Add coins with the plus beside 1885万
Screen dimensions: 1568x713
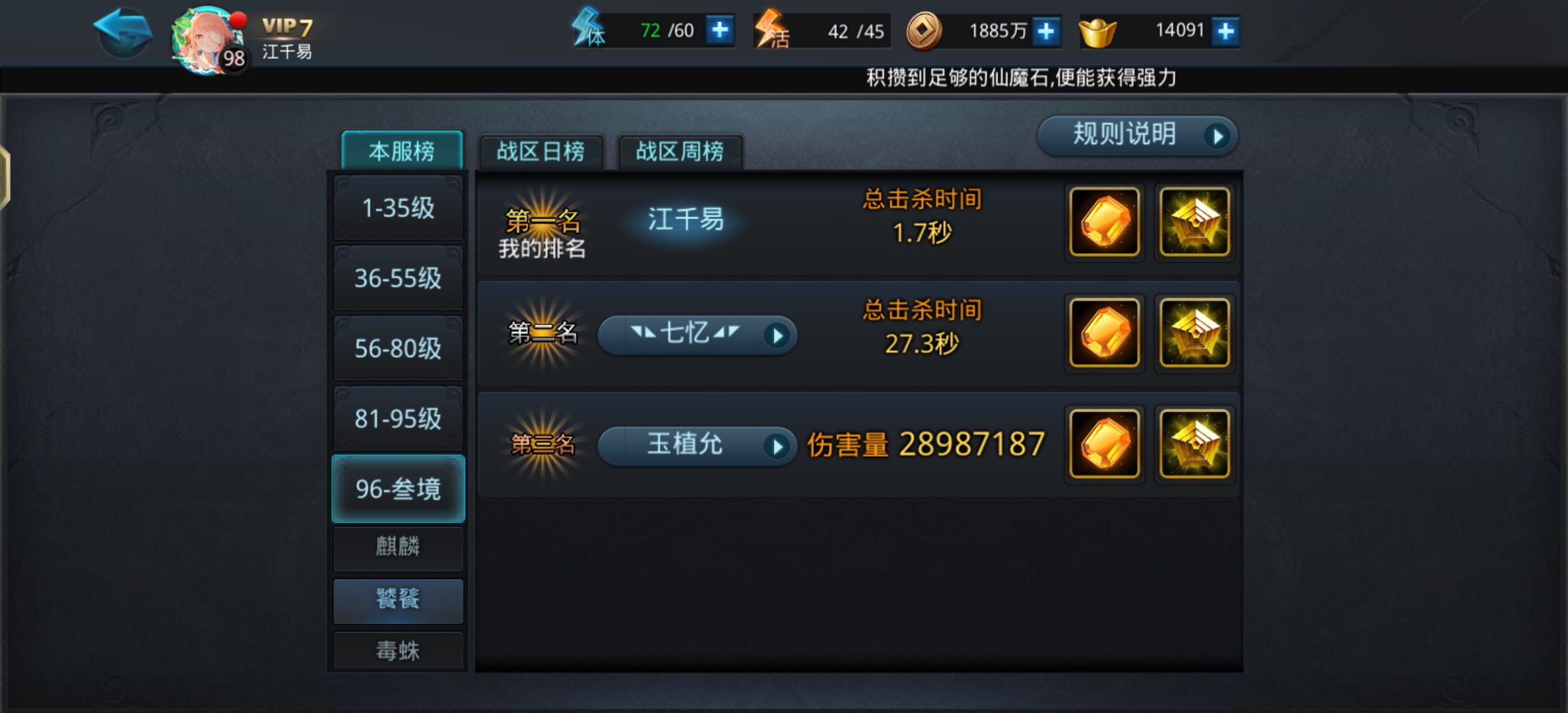(x=1046, y=31)
